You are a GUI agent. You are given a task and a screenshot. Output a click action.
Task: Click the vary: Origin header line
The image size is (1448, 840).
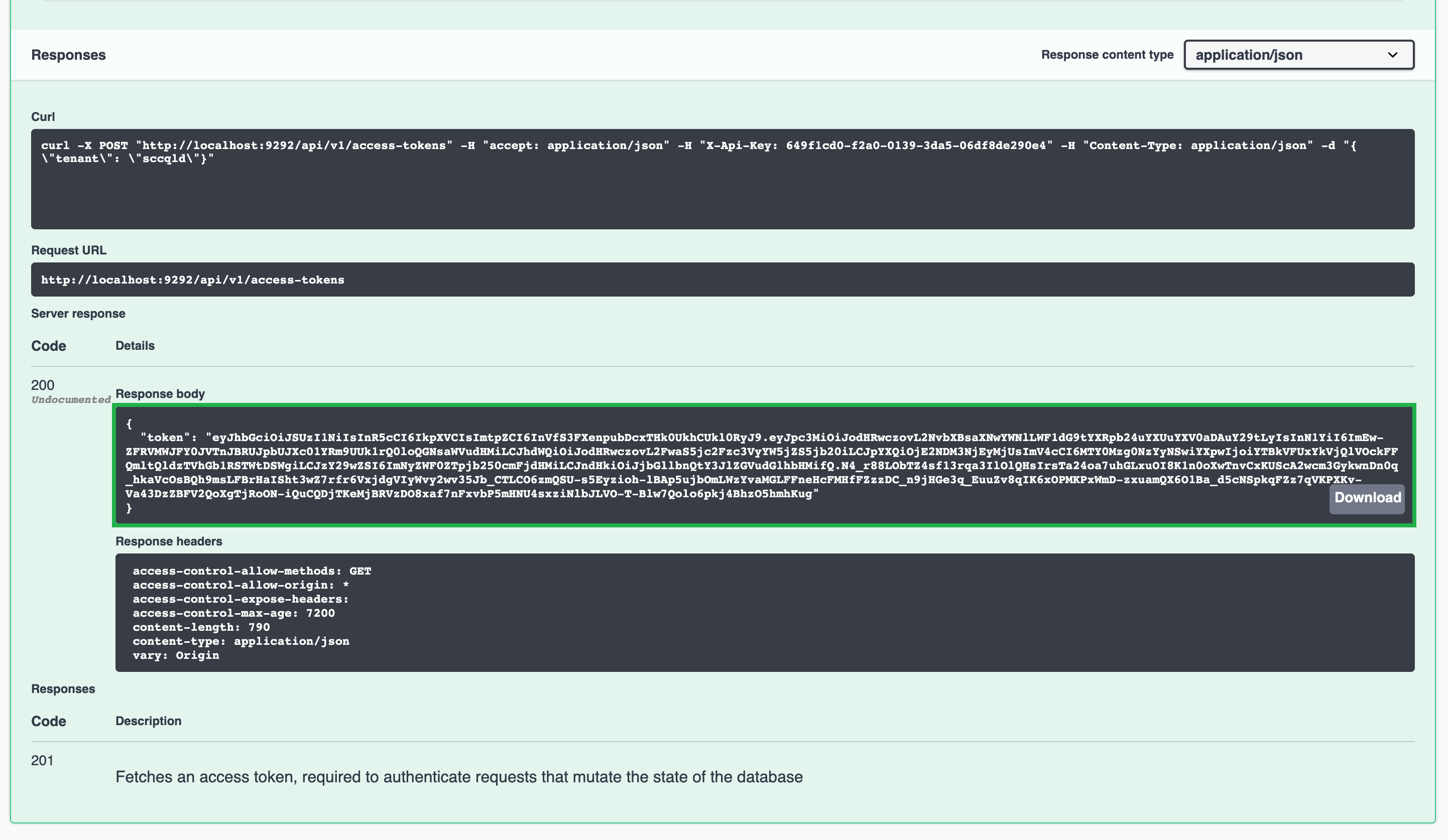click(x=176, y=655)
